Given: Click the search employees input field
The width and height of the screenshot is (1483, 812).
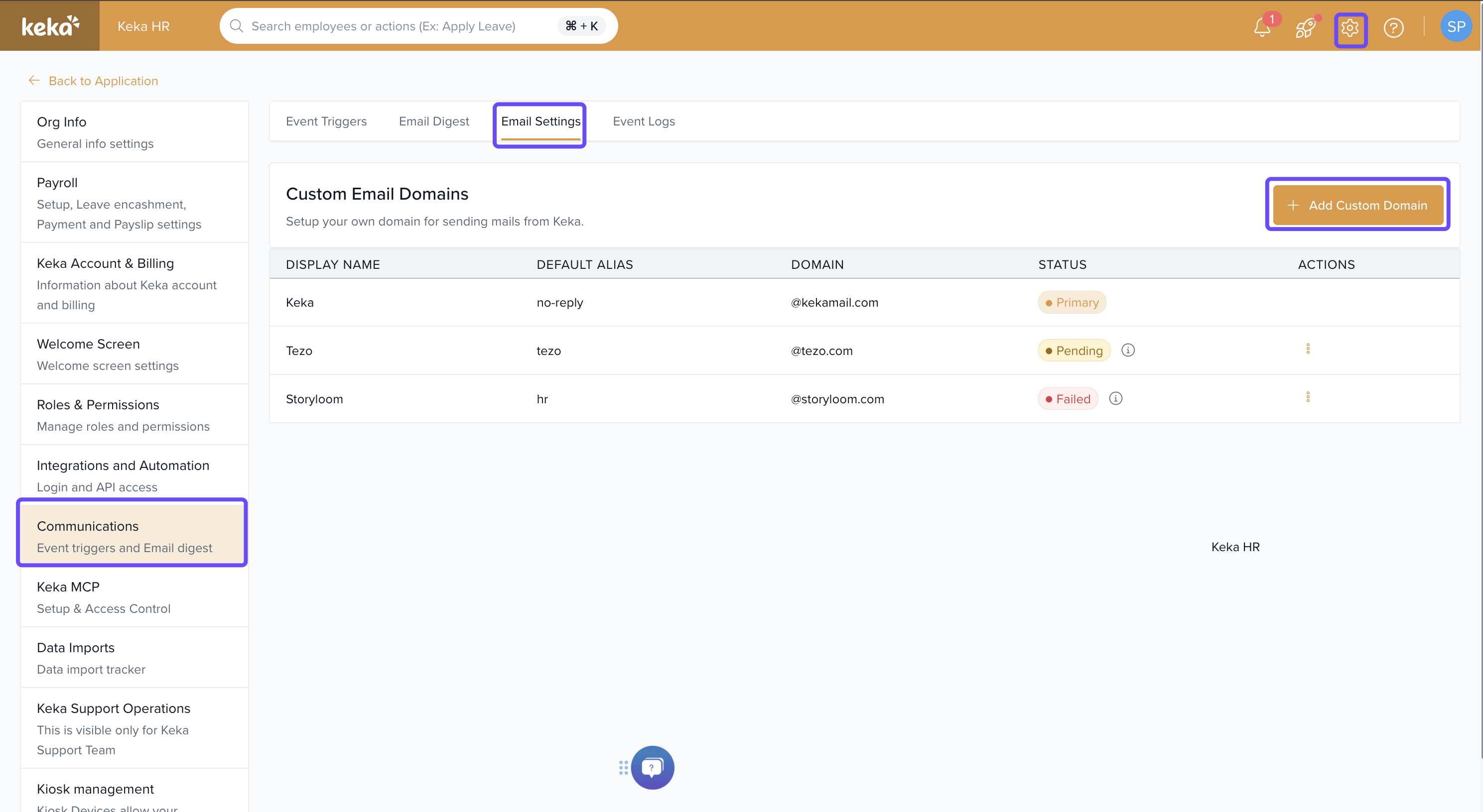Looking at the screenshot, I should tap(418, 26).
